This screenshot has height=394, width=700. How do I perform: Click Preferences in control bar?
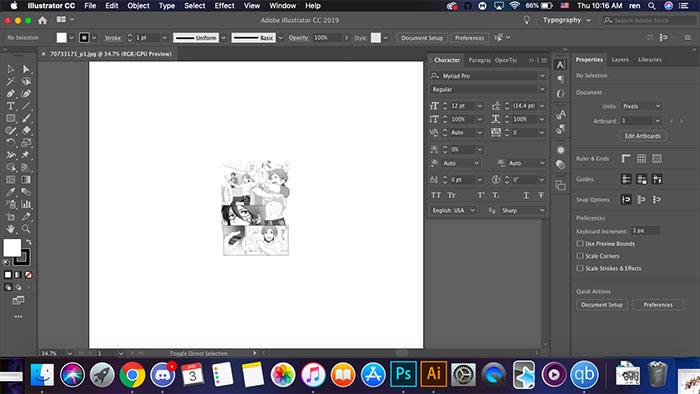469,38
